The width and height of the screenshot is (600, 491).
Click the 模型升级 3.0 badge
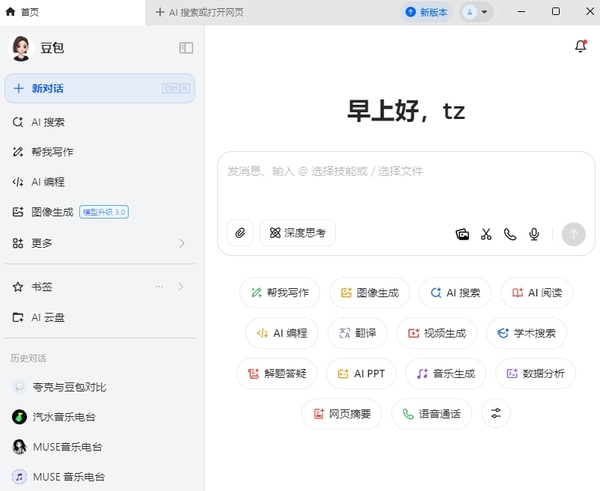click(104, 212)
